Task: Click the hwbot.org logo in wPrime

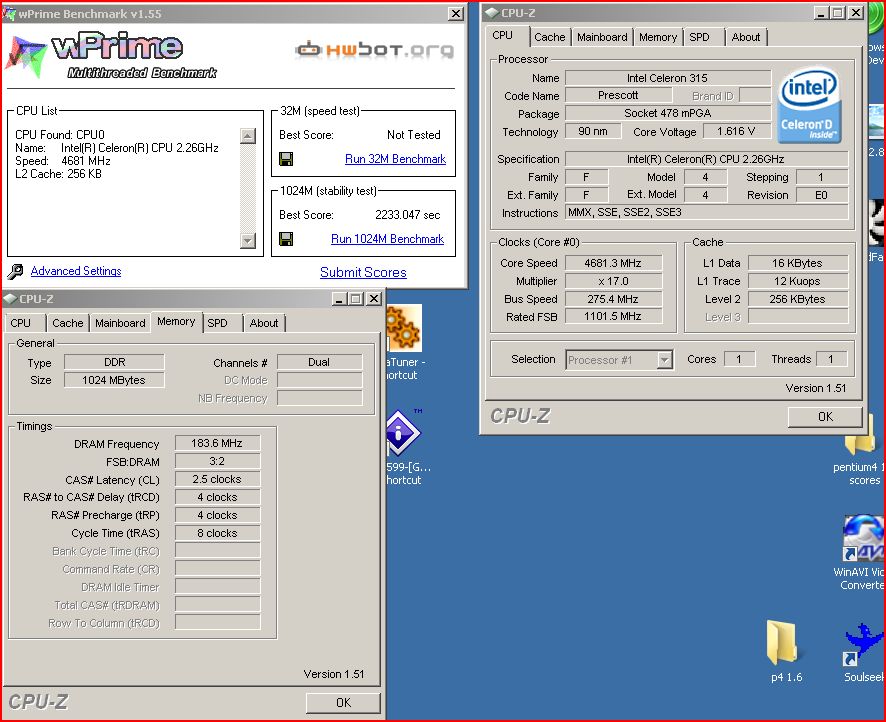Action: (375, 50)
